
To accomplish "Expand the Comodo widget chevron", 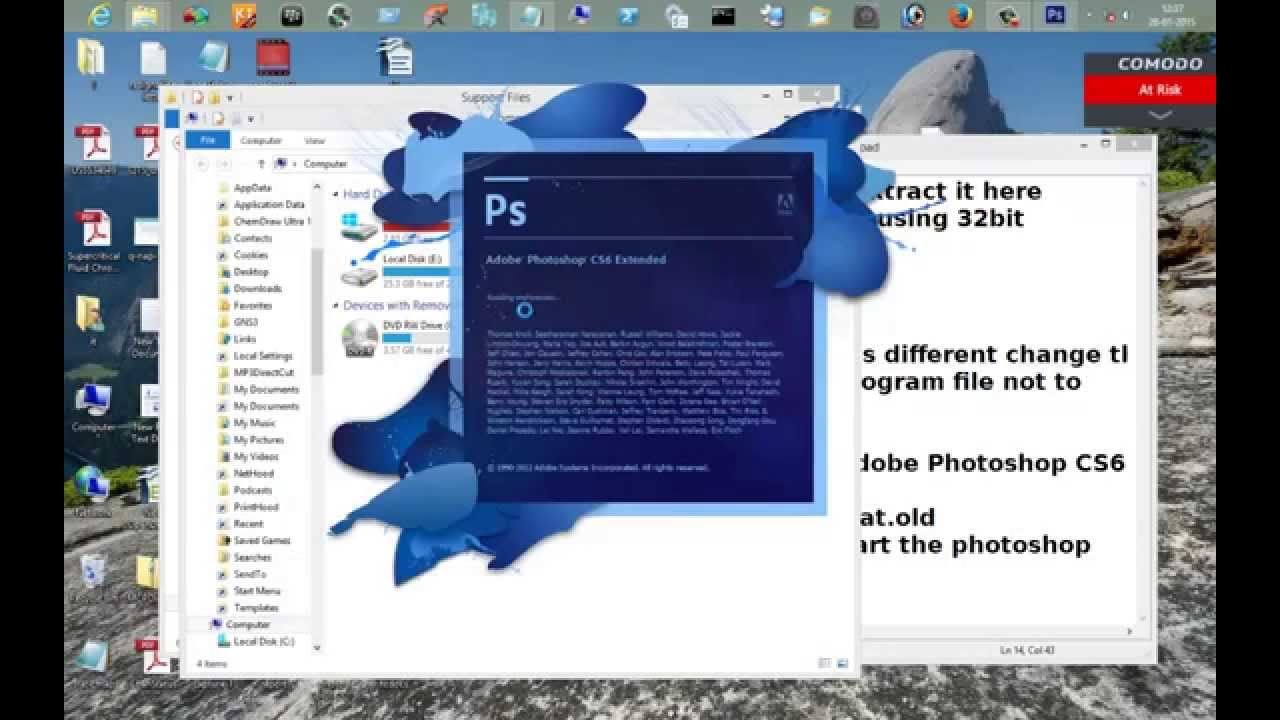I will click(x=1160, y=115).
